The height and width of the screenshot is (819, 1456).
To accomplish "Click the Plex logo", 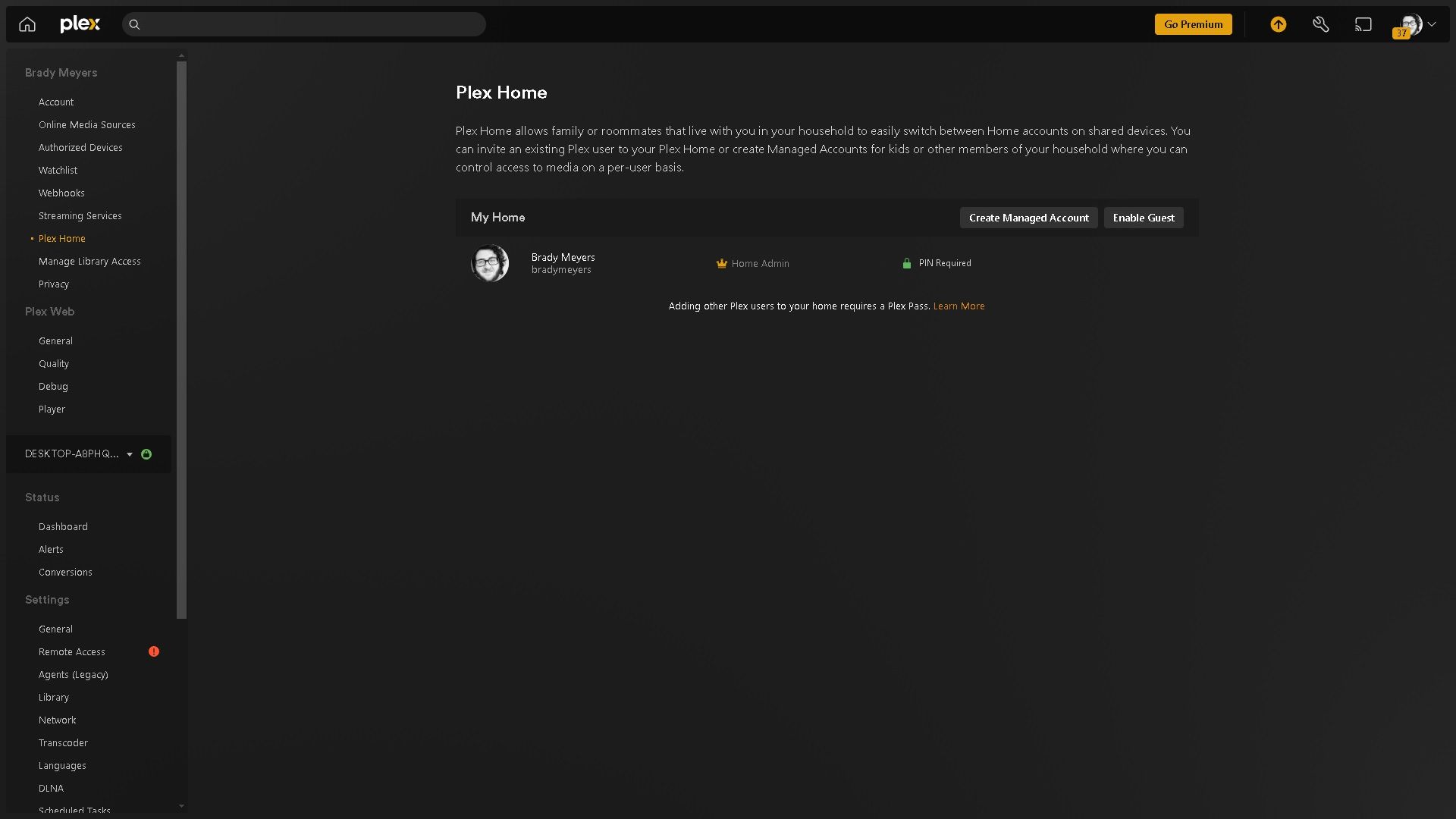I will pos(80,24).
